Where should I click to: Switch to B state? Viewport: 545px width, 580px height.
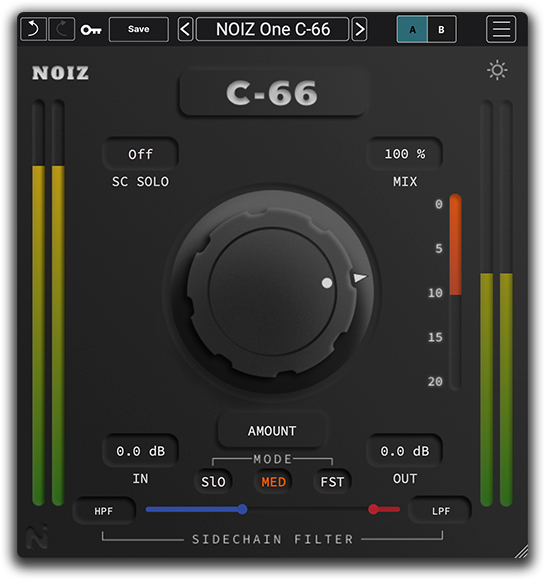442,30
